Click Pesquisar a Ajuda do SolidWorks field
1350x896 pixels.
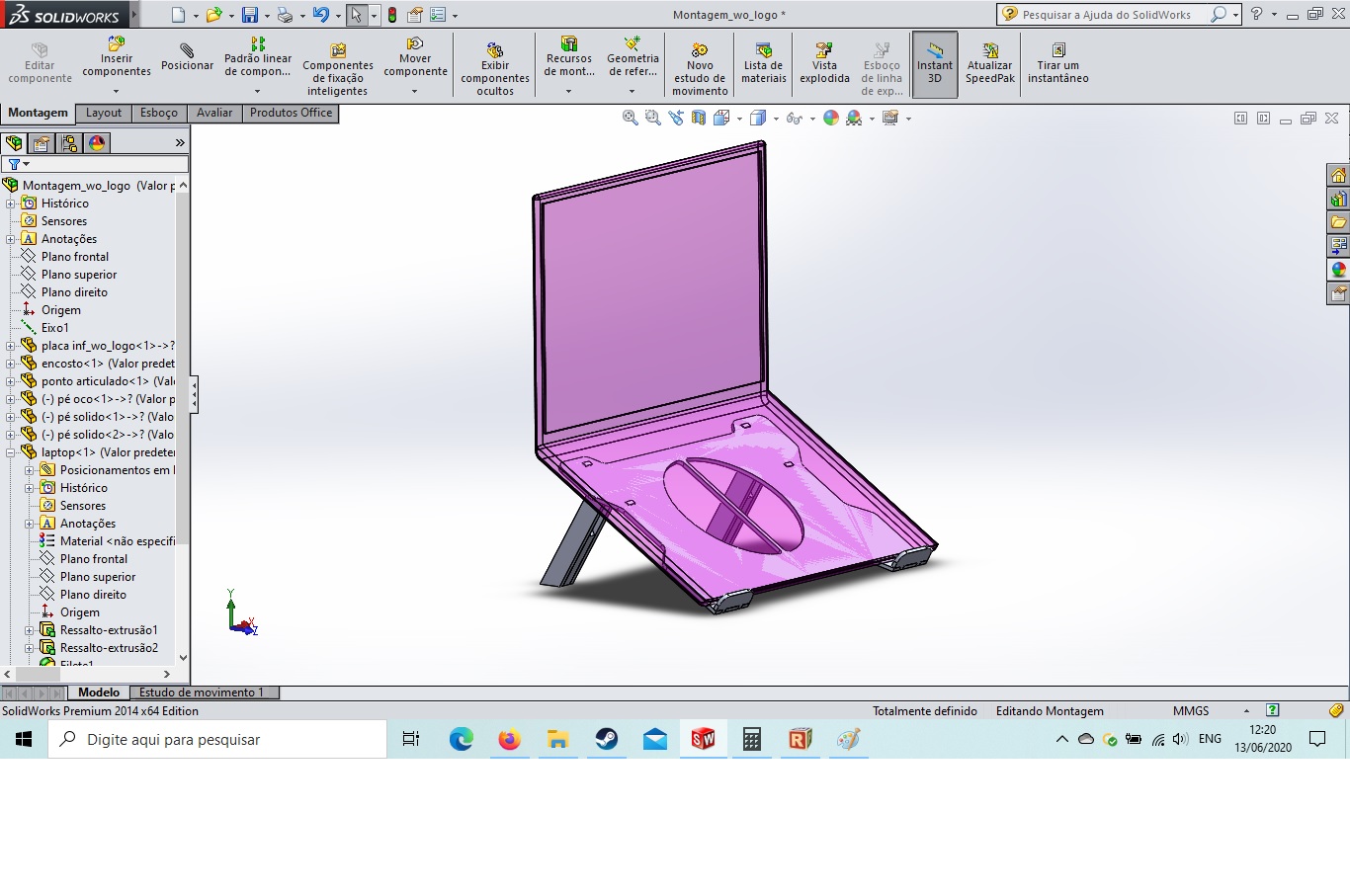pos(1106,15)
